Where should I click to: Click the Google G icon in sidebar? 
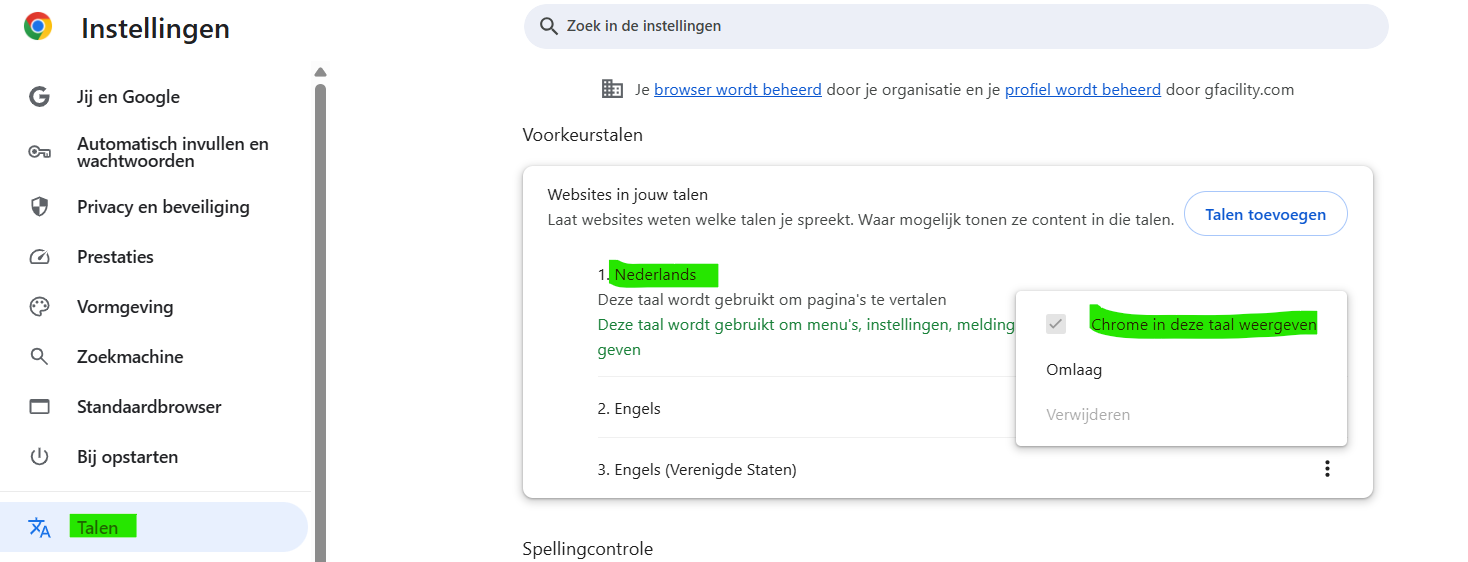tap(39, 97)
